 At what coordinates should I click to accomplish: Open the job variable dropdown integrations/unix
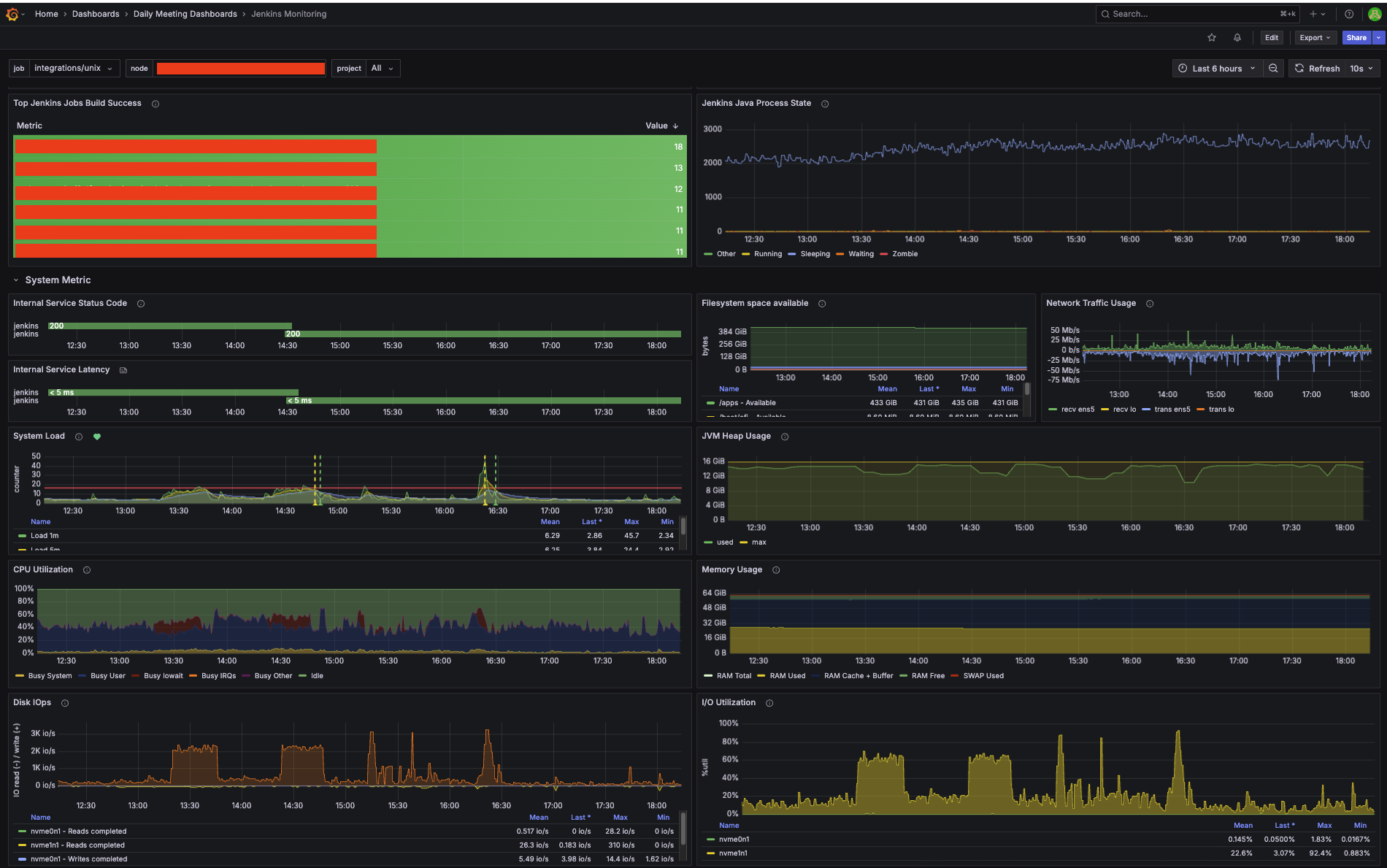(74, 69)
